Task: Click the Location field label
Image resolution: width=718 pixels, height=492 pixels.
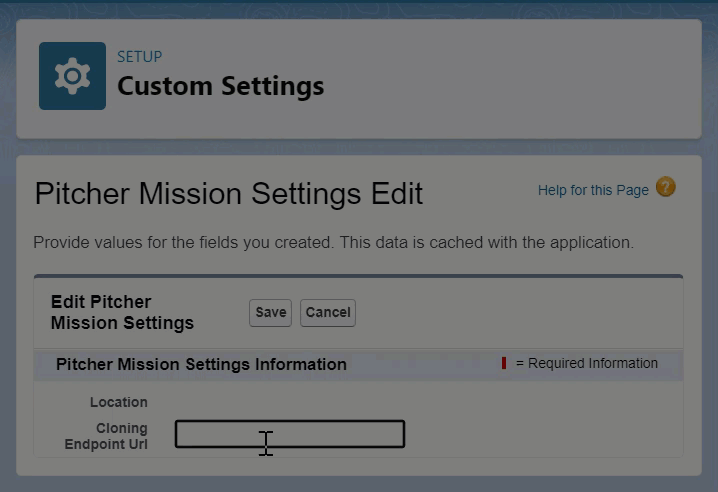Action: point(118,402)
